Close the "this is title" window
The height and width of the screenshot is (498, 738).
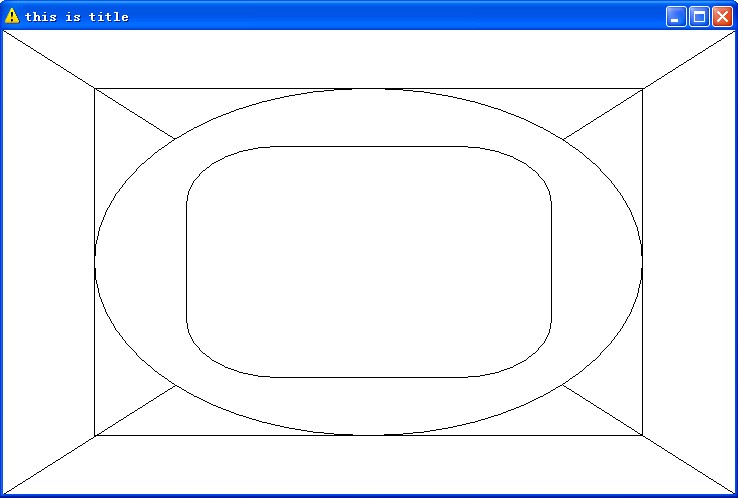click(722, 16)
